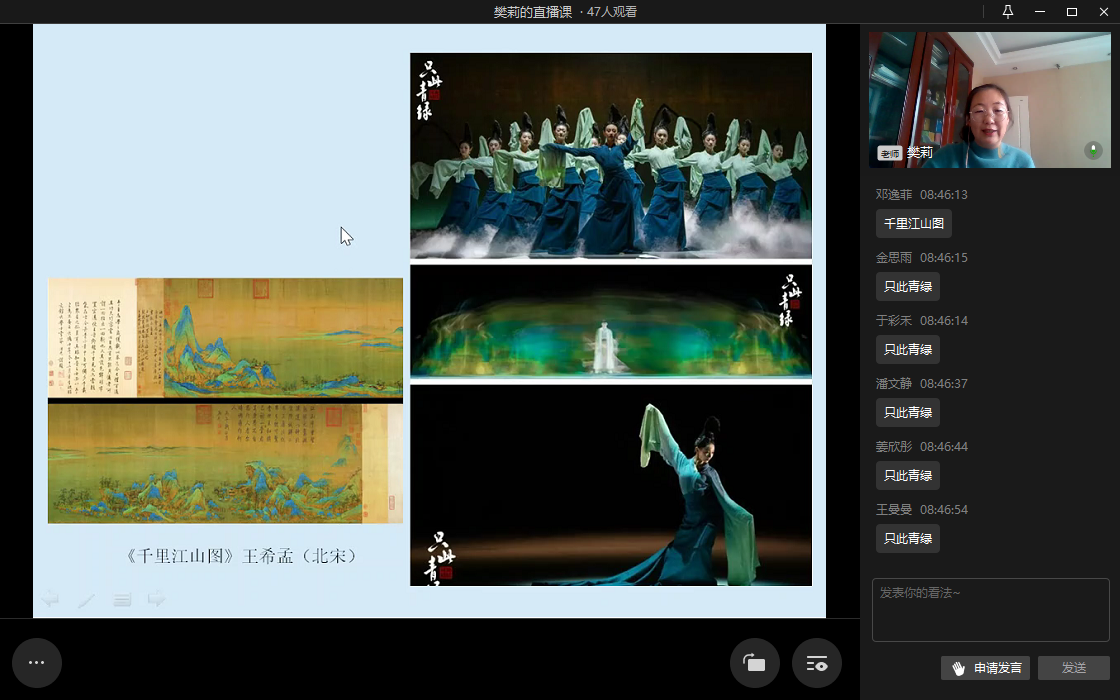The height and width of the screenshot is (700, 1120).
Task: Select the faint pen annotation tool on slide
Action: 86,599
